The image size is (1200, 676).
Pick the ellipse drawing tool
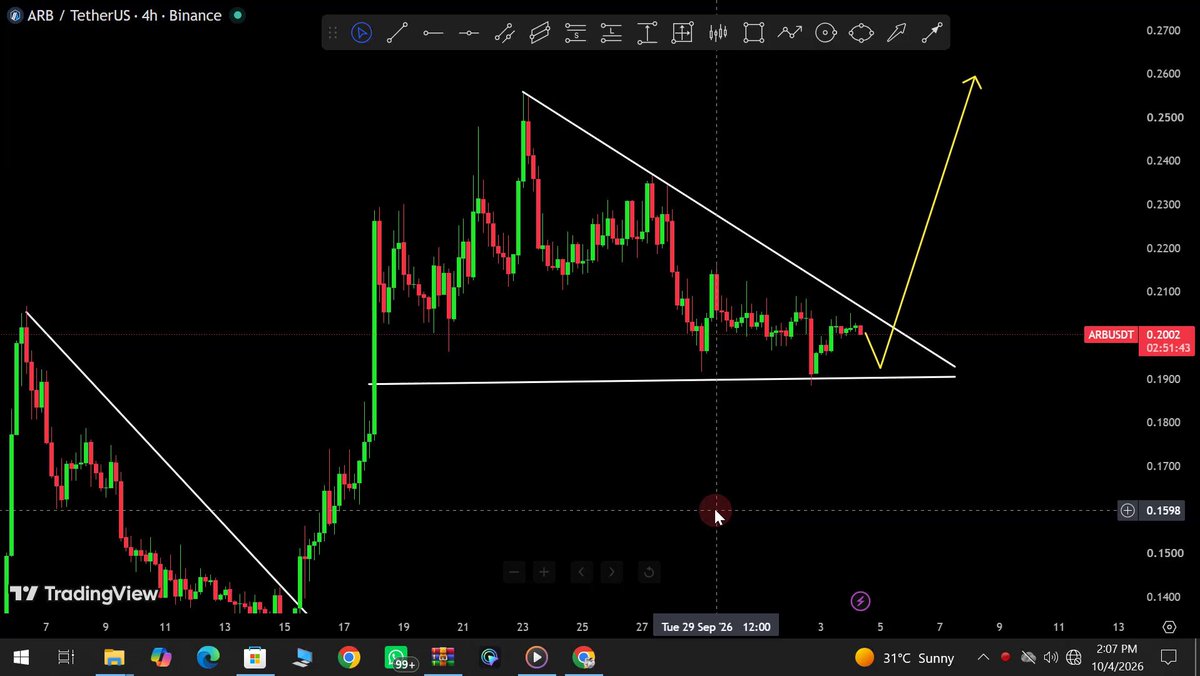tap(861, 33)
